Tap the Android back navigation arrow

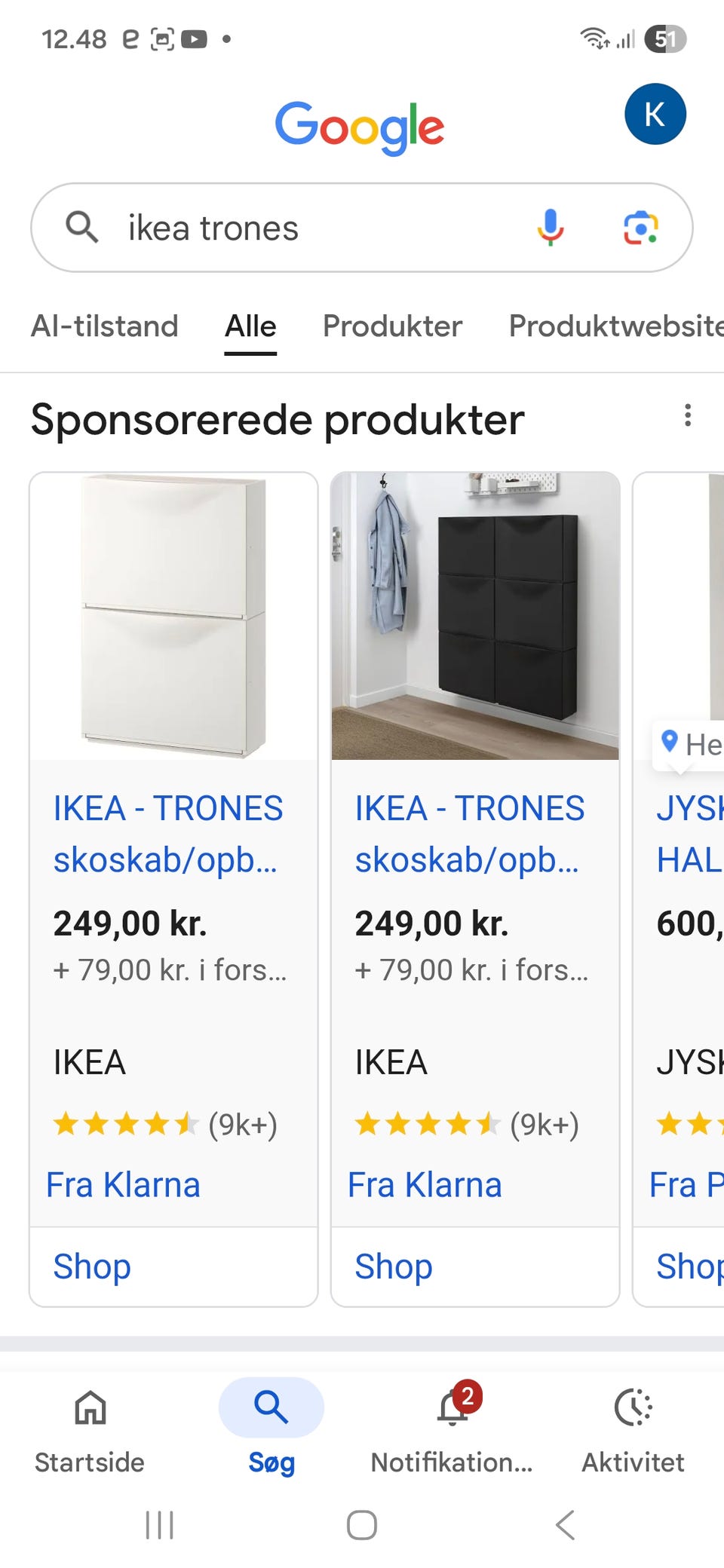point(566,1525)
